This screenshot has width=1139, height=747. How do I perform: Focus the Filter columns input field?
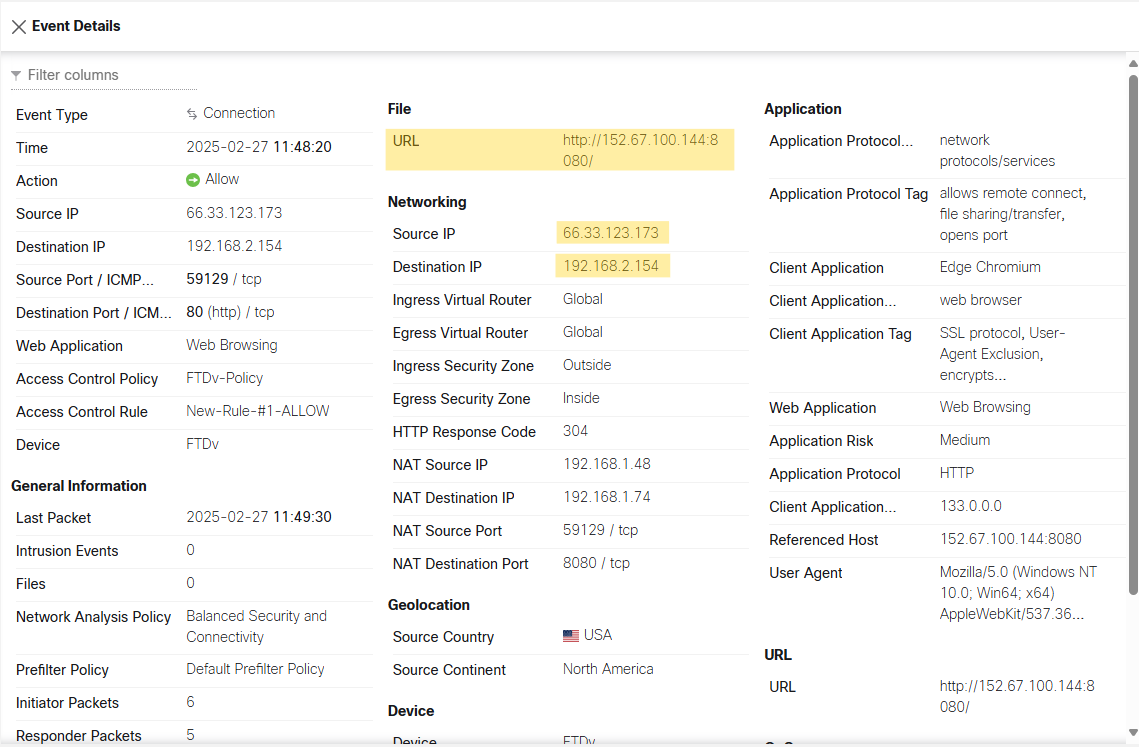pyautogui.click(x=110, y=75)
